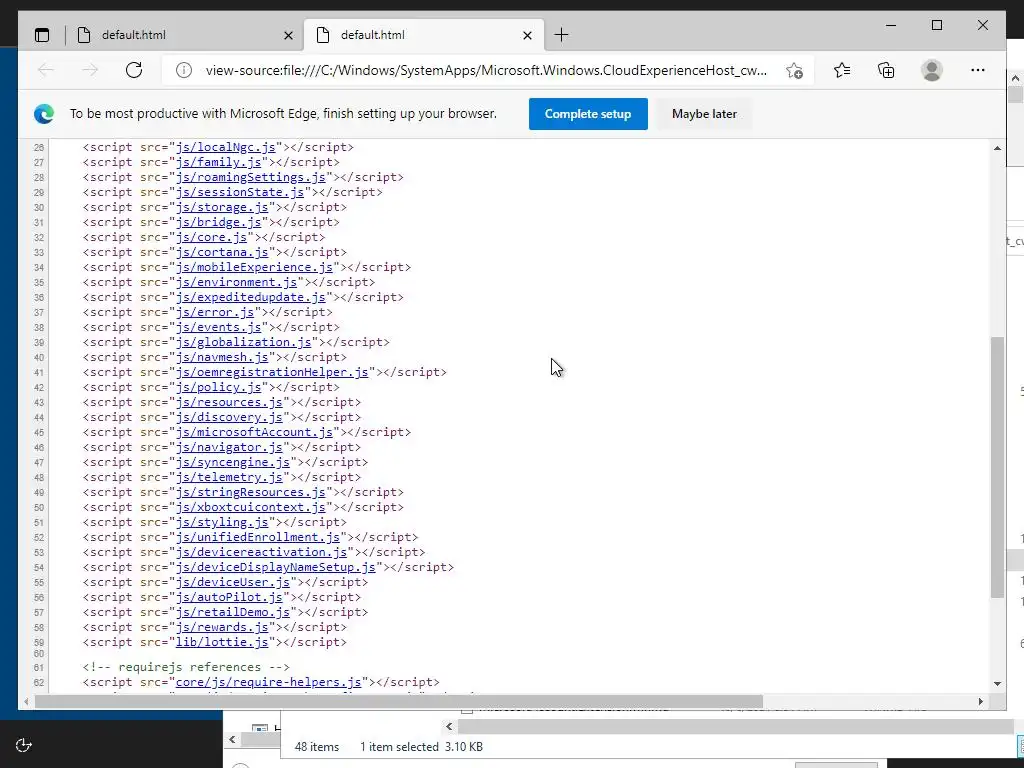Open the js/error.js link
Screen dimensions: 1024x768
(215, 312)
